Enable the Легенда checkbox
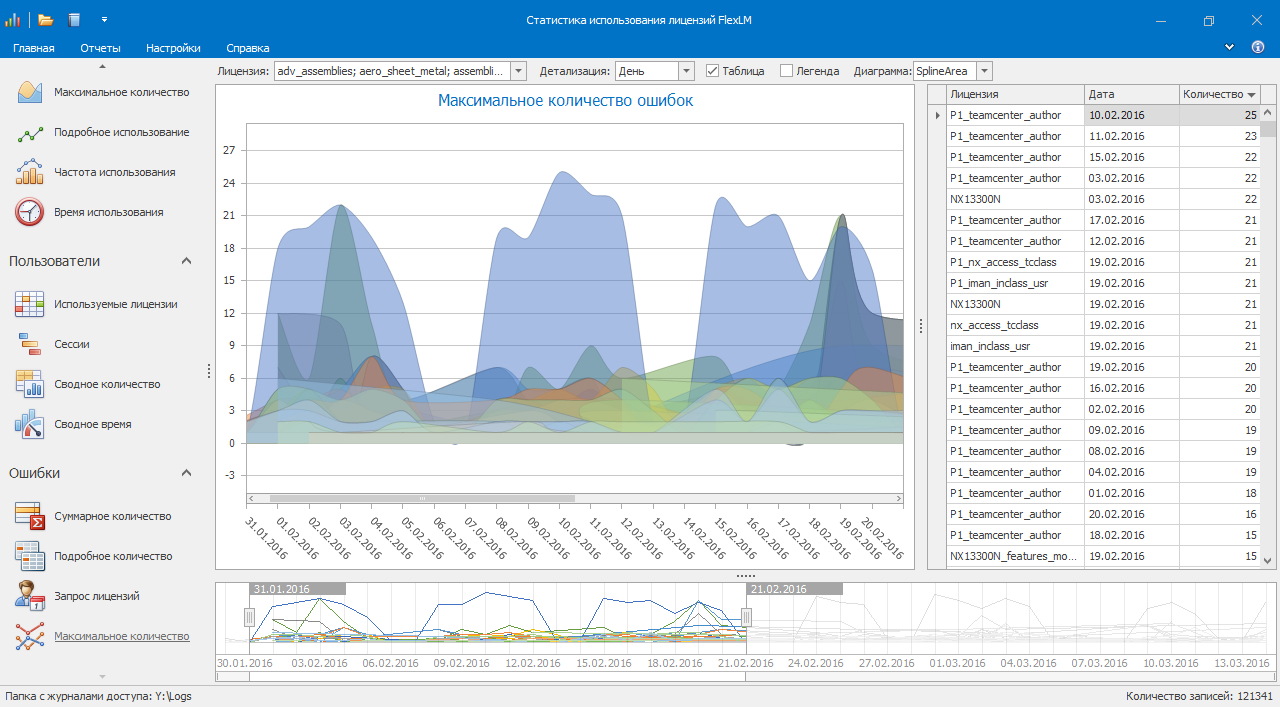This screenshot has height=707, width=1280. pyautogui.click(x=787, y=71)
